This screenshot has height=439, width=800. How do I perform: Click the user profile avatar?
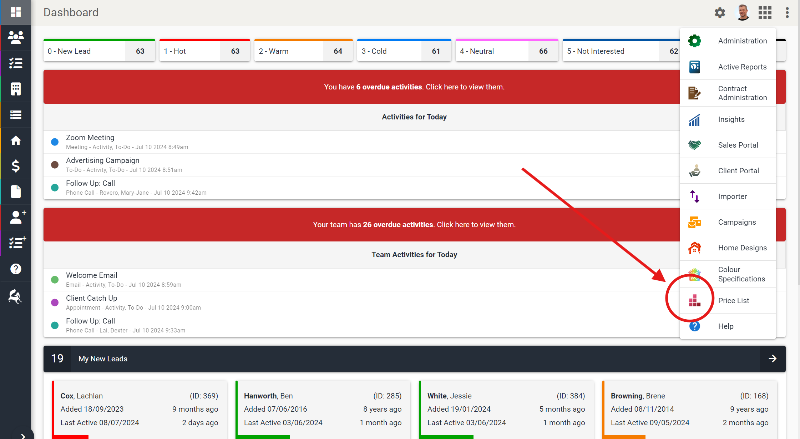coord(743,12)
